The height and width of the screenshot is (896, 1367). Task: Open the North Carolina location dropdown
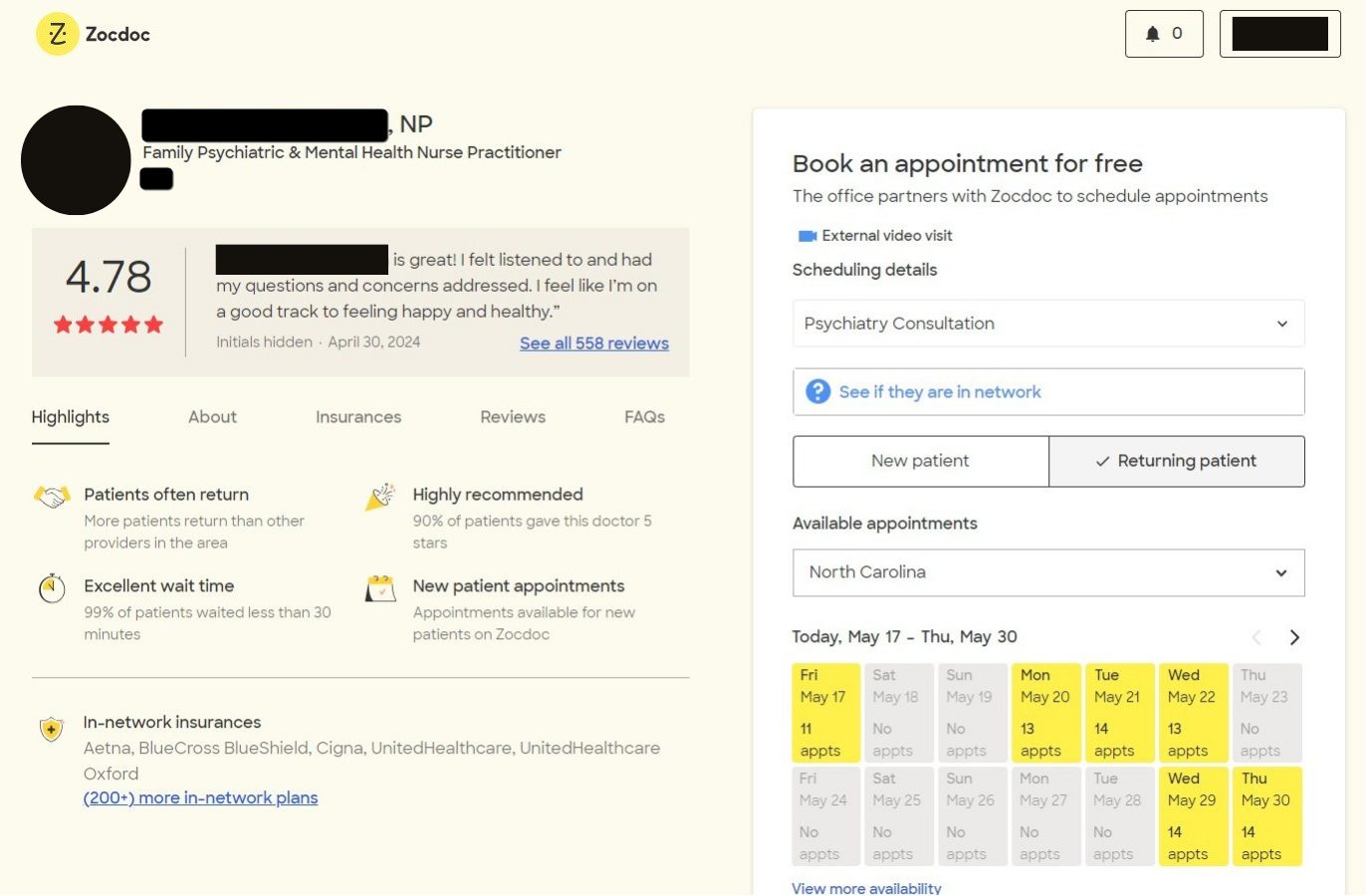(x=1047, y=572)
